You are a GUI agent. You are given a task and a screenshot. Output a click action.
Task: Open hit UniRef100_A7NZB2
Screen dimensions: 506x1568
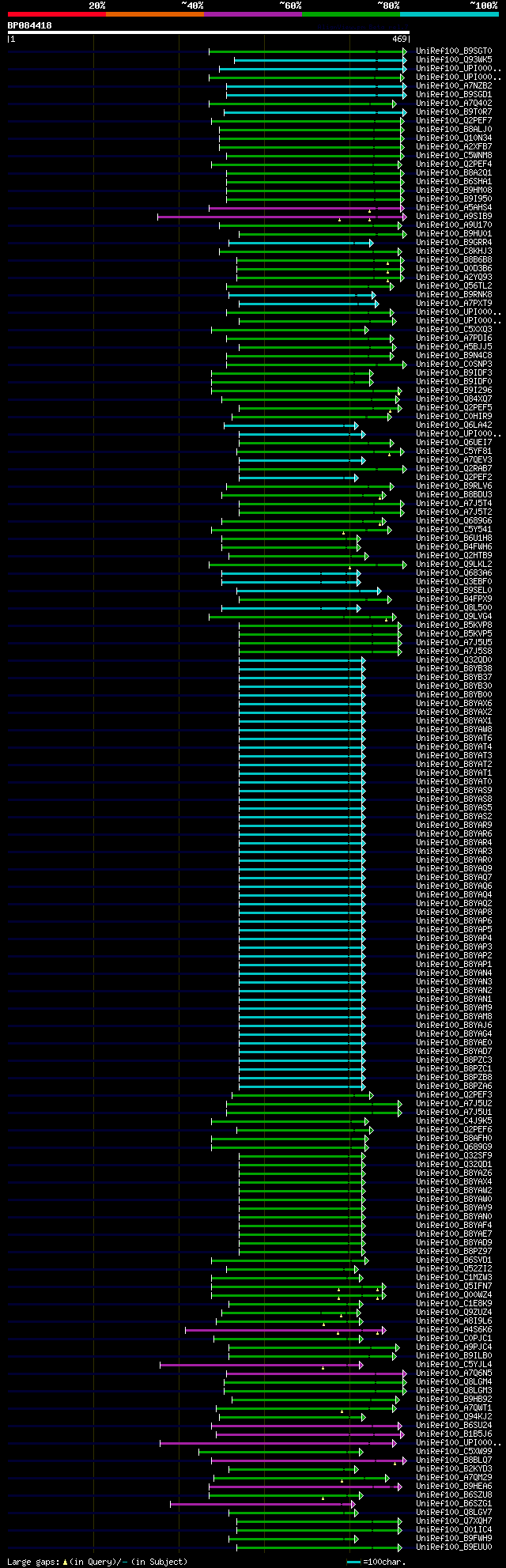click(x=454, y=86)
